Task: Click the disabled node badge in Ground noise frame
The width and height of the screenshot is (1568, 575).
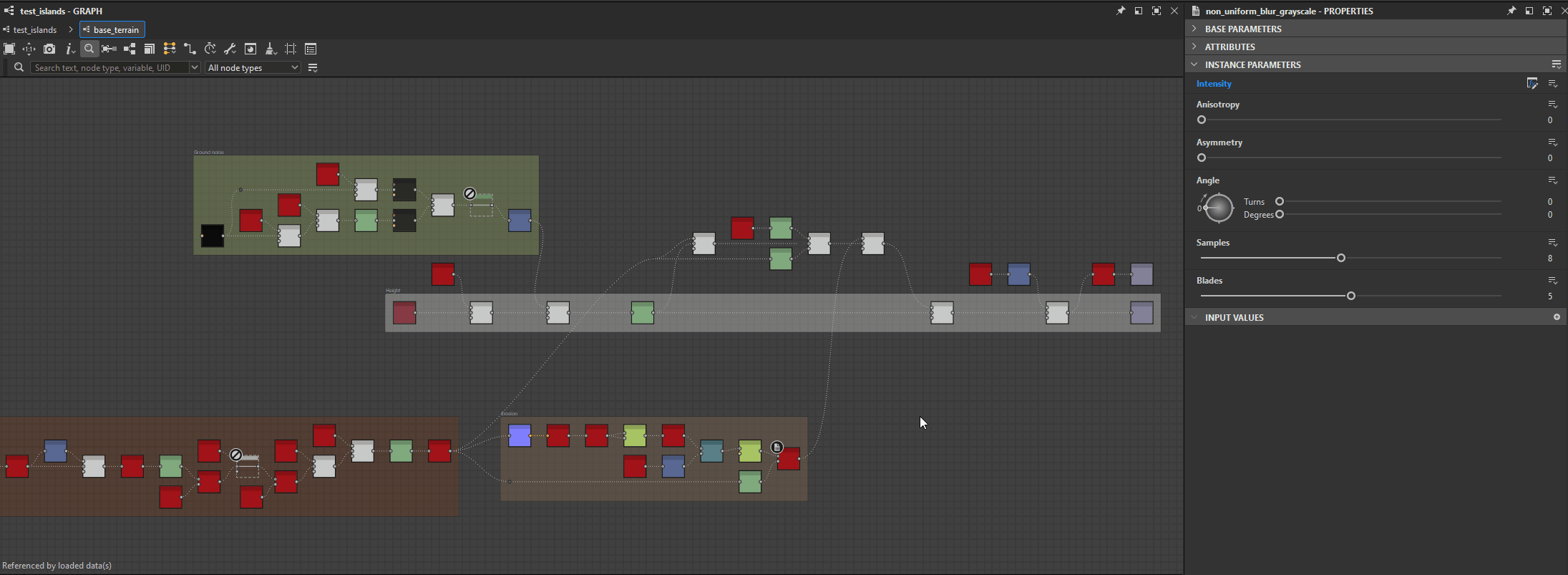Action: click(x=469, y=193)
